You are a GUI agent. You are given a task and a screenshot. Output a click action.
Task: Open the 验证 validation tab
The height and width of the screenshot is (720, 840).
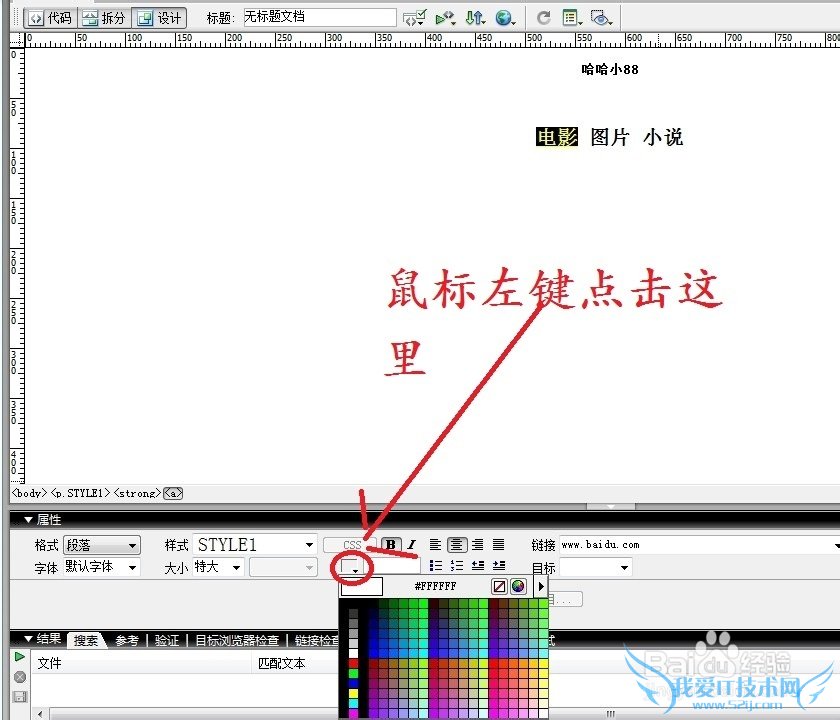point(167,640)
